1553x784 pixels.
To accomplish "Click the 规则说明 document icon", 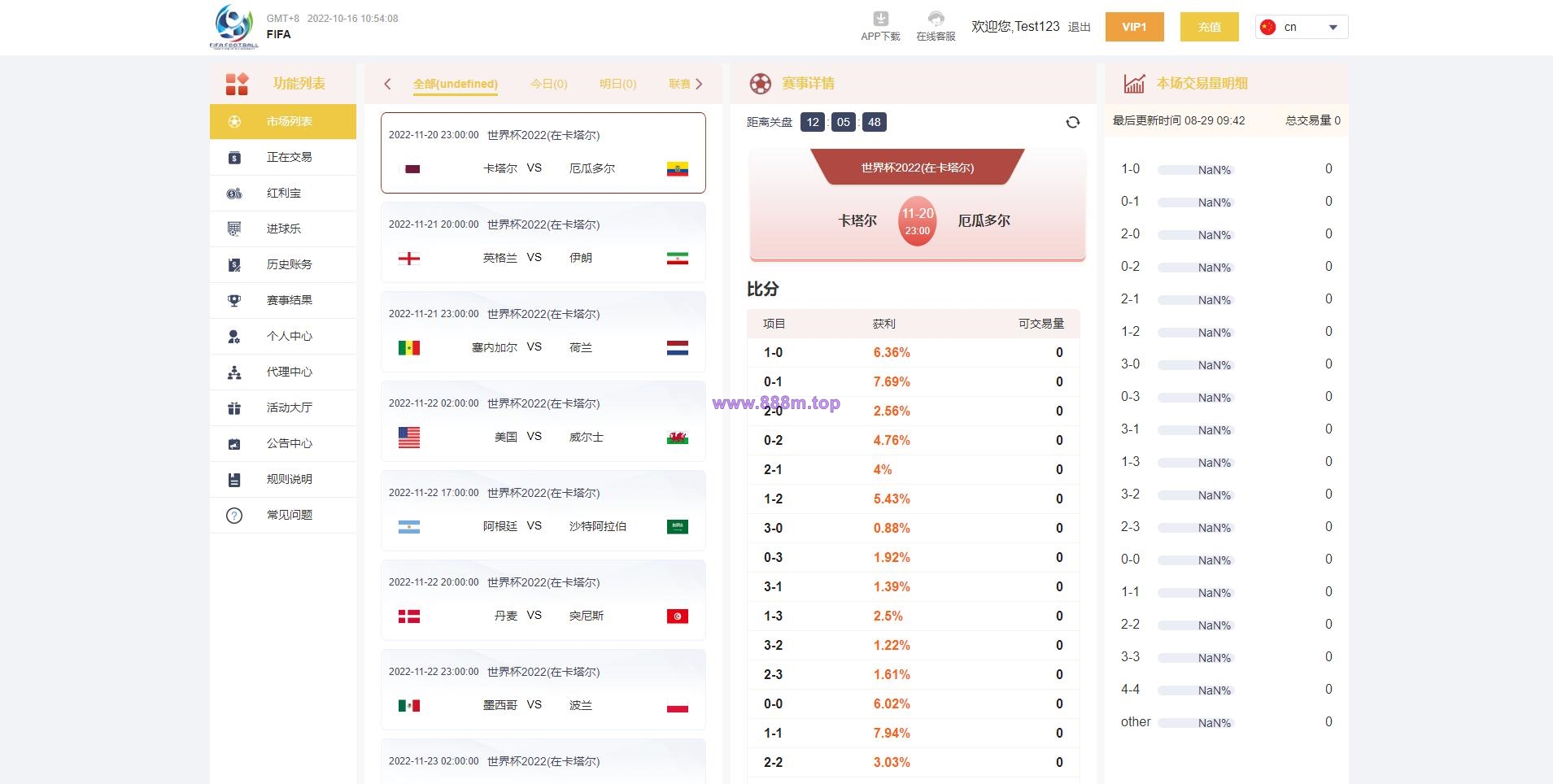I will [234, 479].
